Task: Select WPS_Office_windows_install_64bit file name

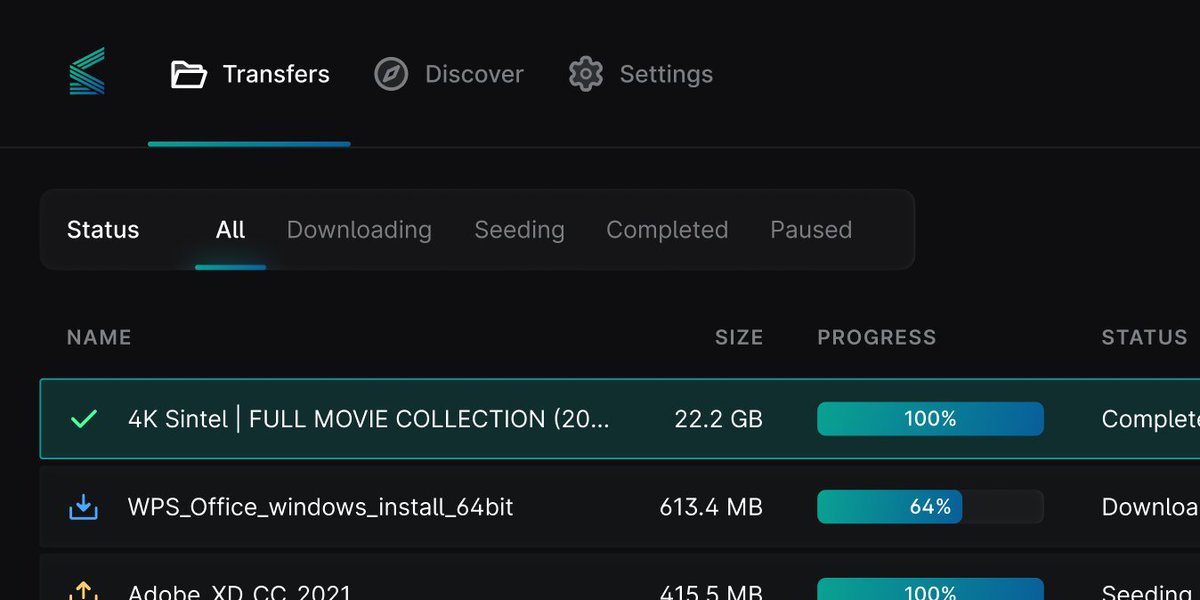Action: pyautogui.click(x=320, y=507)
